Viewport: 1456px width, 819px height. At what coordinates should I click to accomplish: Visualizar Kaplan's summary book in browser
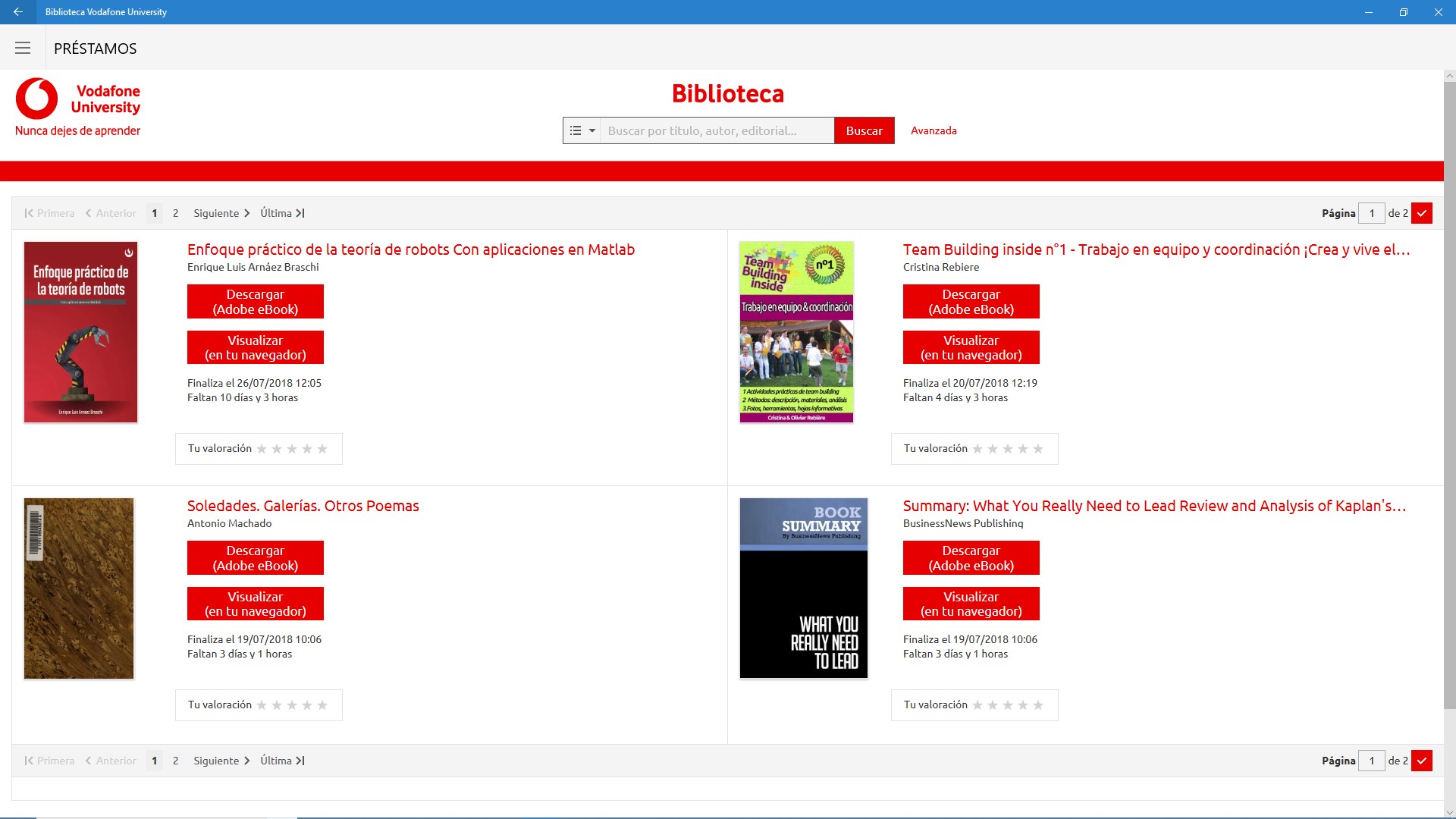point(971,604)
